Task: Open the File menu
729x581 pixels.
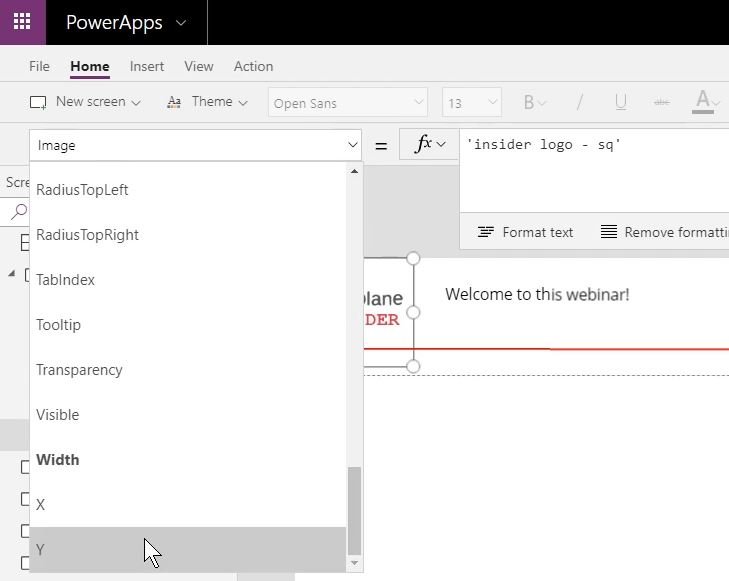Action: click(x=39, y=66)
